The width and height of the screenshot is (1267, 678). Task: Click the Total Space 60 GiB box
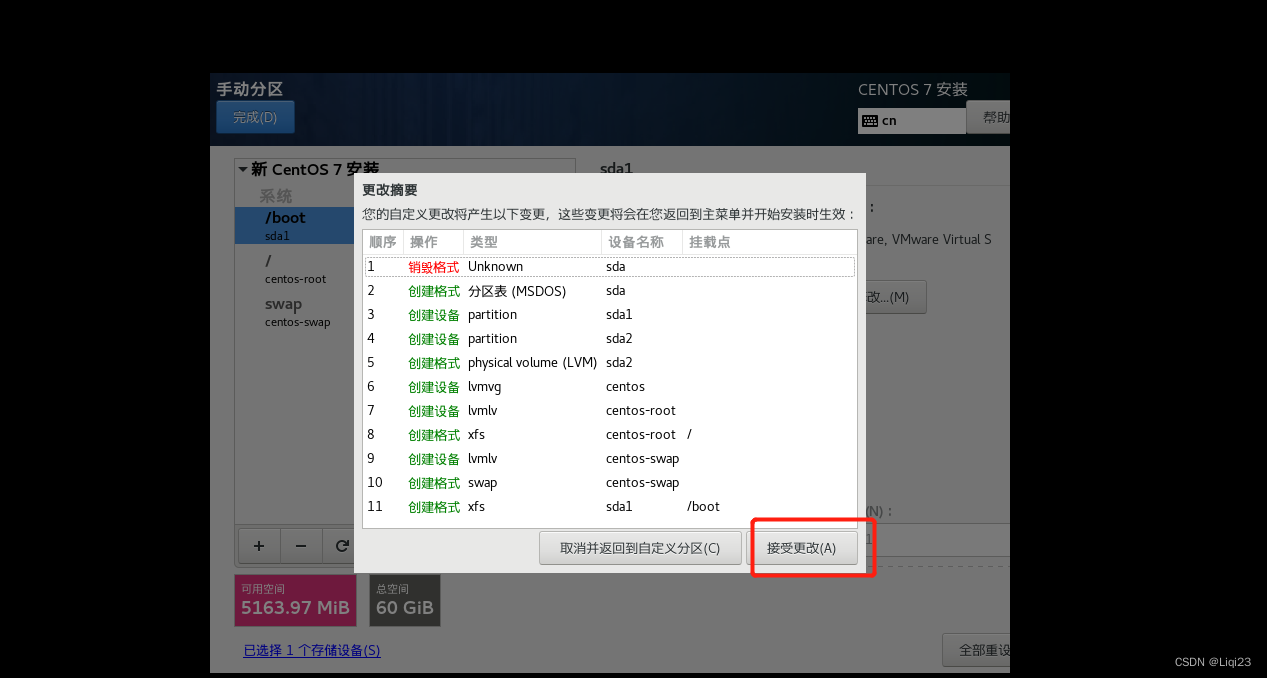(x=405, y=600)
